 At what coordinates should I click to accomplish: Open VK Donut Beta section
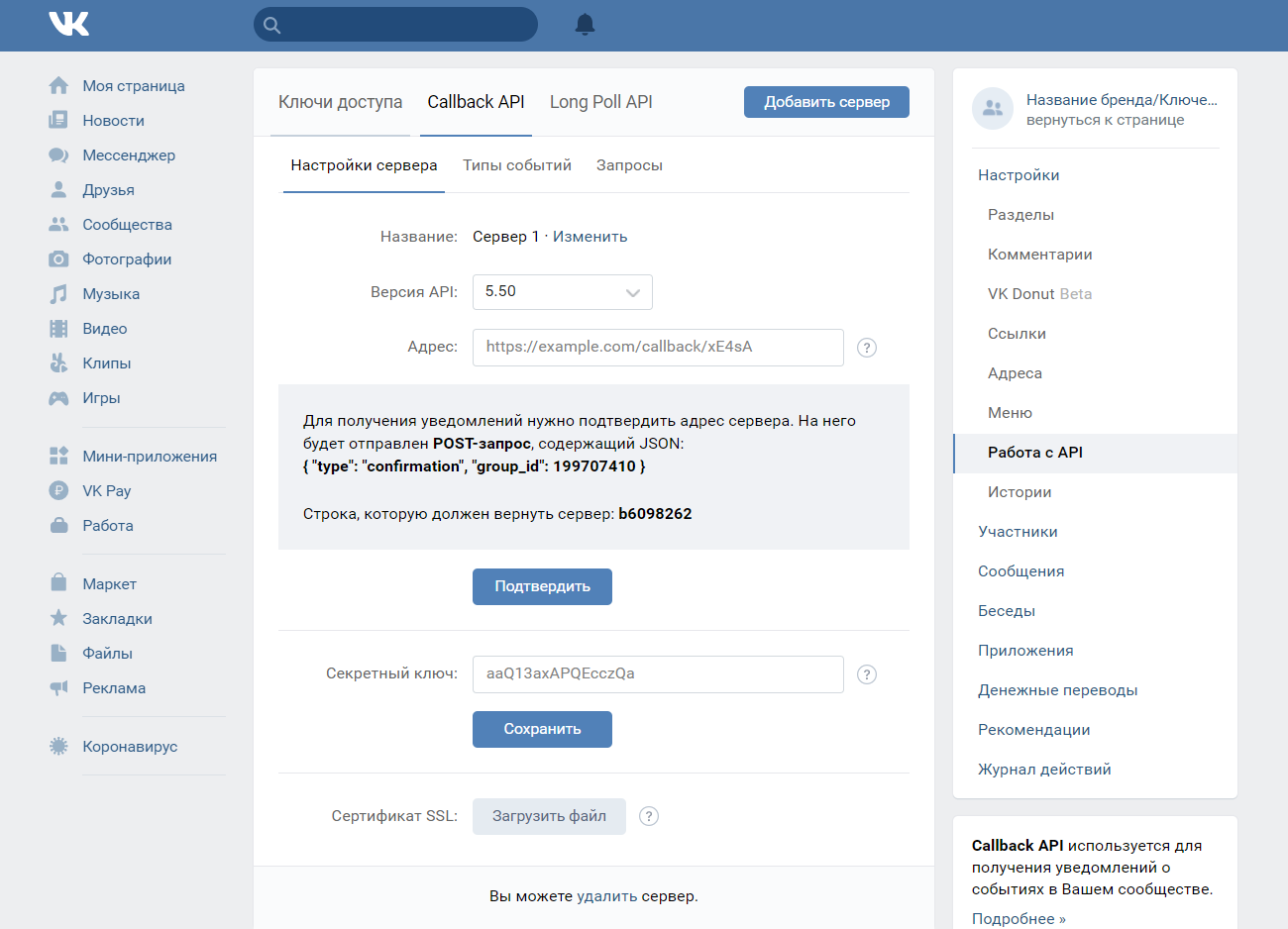[1095, 294]
